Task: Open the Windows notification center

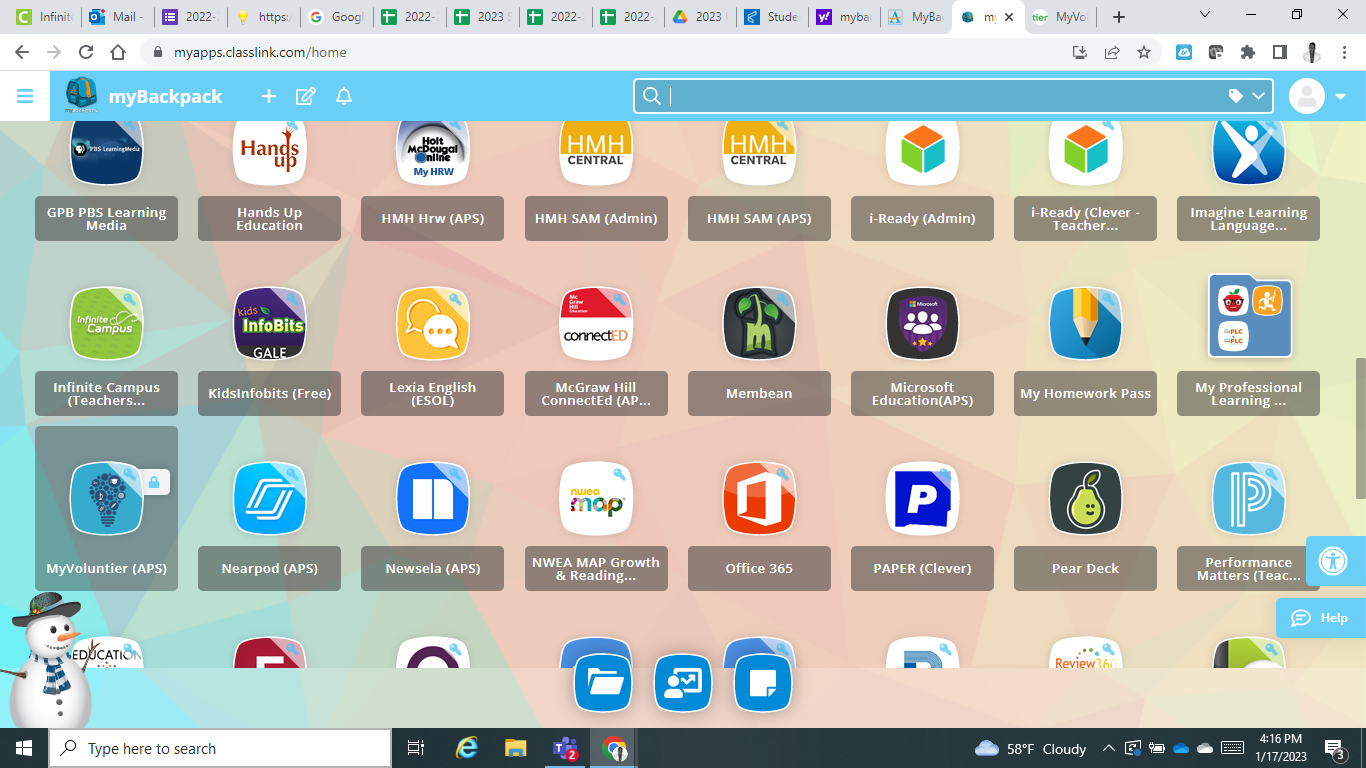Action: pos(1335,748)
